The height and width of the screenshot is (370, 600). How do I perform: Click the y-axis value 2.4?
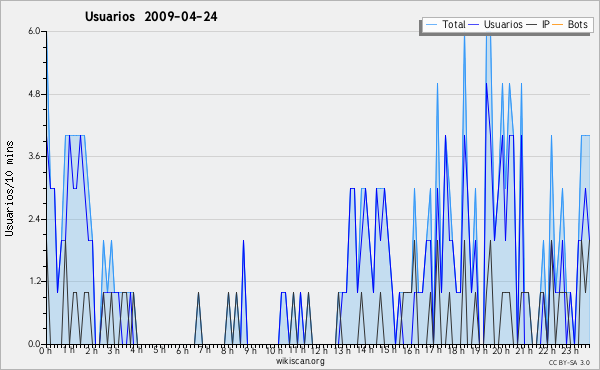[34, 219]
